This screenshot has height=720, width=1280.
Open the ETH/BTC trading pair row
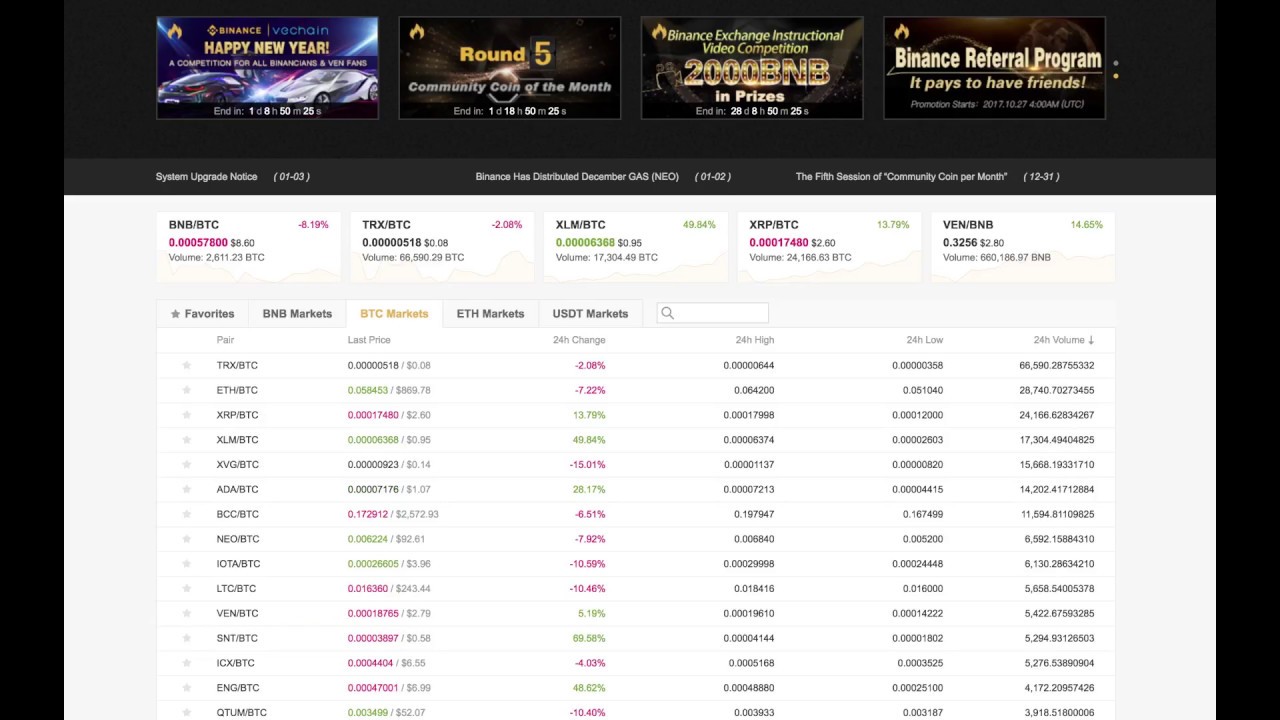pyautogui.click(x=635, y=390)
